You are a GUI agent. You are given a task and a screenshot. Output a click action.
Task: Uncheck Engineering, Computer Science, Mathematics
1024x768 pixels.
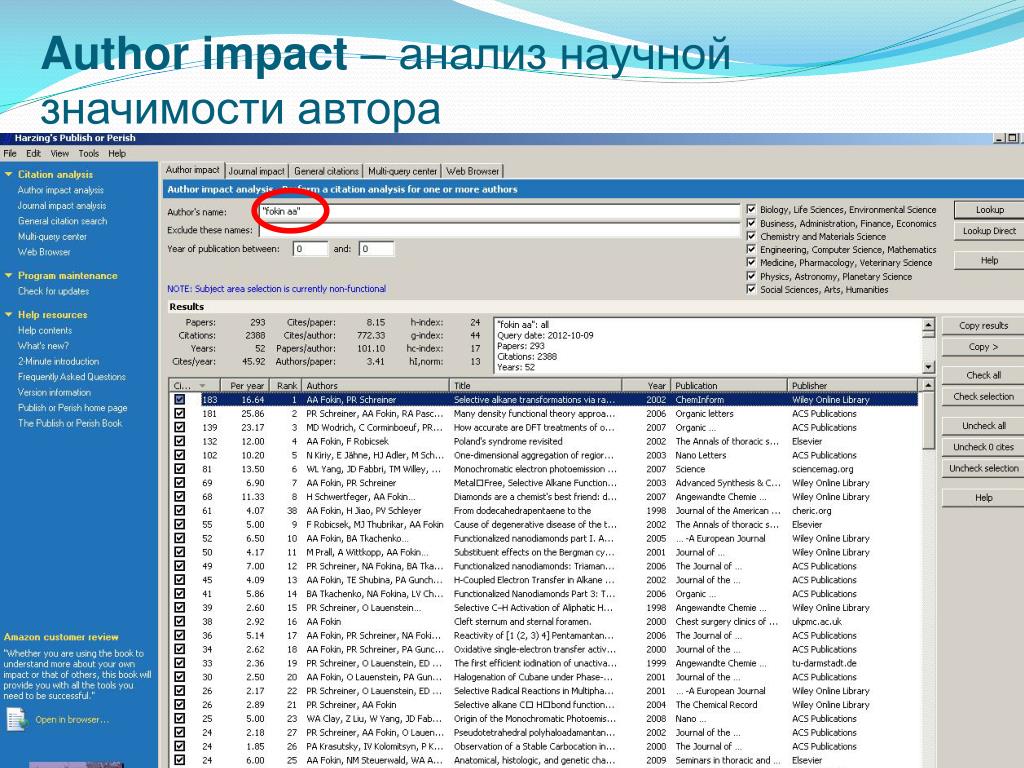(x=751, y=249)
